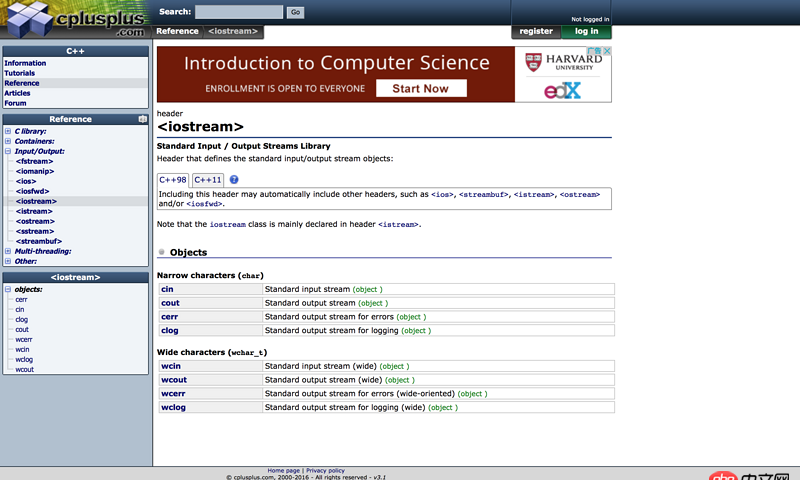Open <iomanip> in the Reference tree
This screenshot has width=800, height=480.
35,171
